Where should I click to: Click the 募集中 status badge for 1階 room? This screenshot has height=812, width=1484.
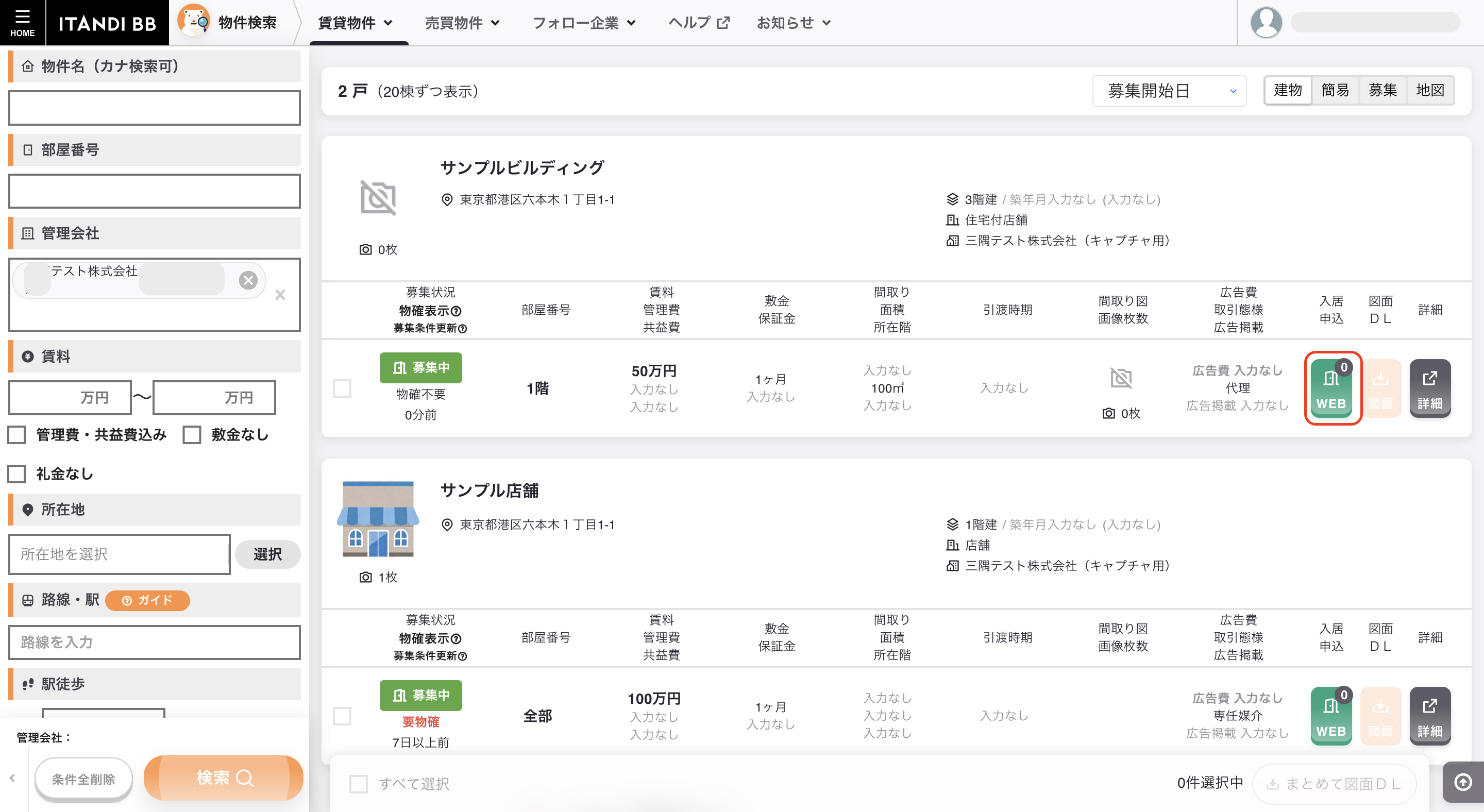pyautogui.click(x=420, y=367)
